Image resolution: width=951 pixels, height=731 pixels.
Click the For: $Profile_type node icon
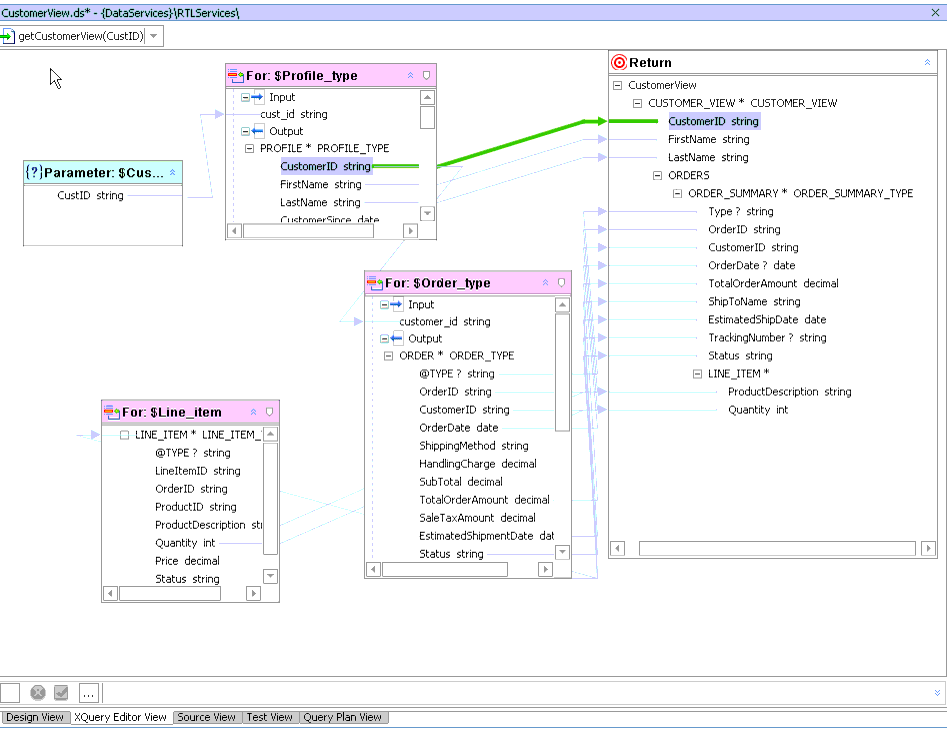point(236,76)
